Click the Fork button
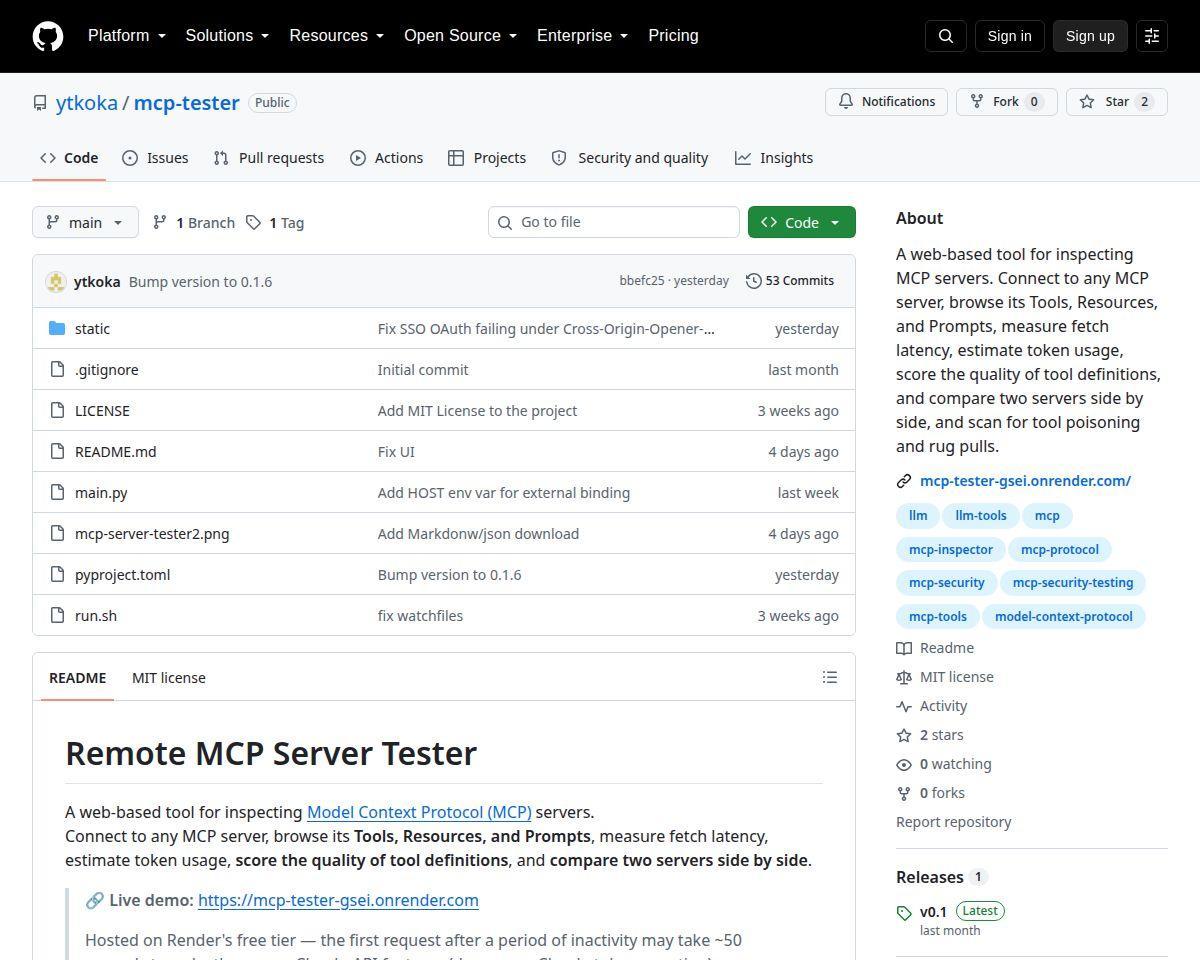The image size is (1200, 960). 1006,102
